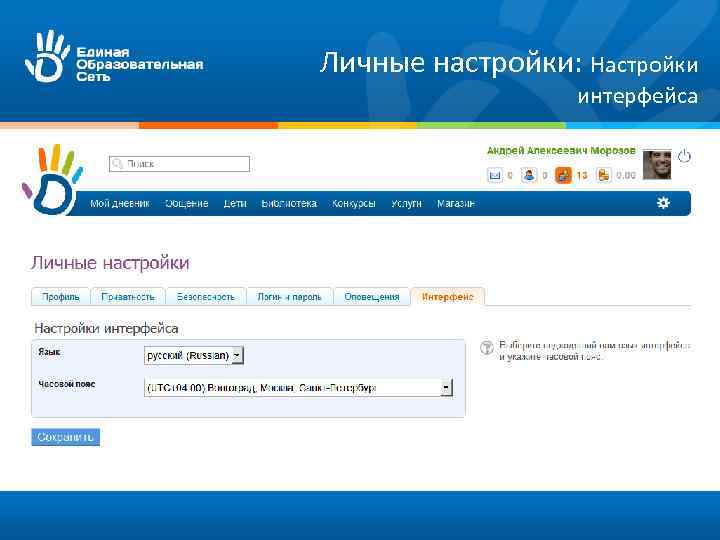The width and height of the screenshot is (720, 540).
Task: Click into the Поиск search field
Action: [180, 164]
